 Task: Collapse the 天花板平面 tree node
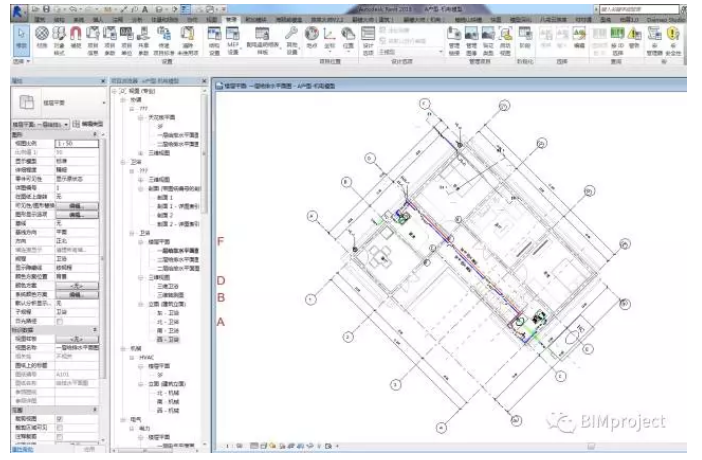click(141, 117)
